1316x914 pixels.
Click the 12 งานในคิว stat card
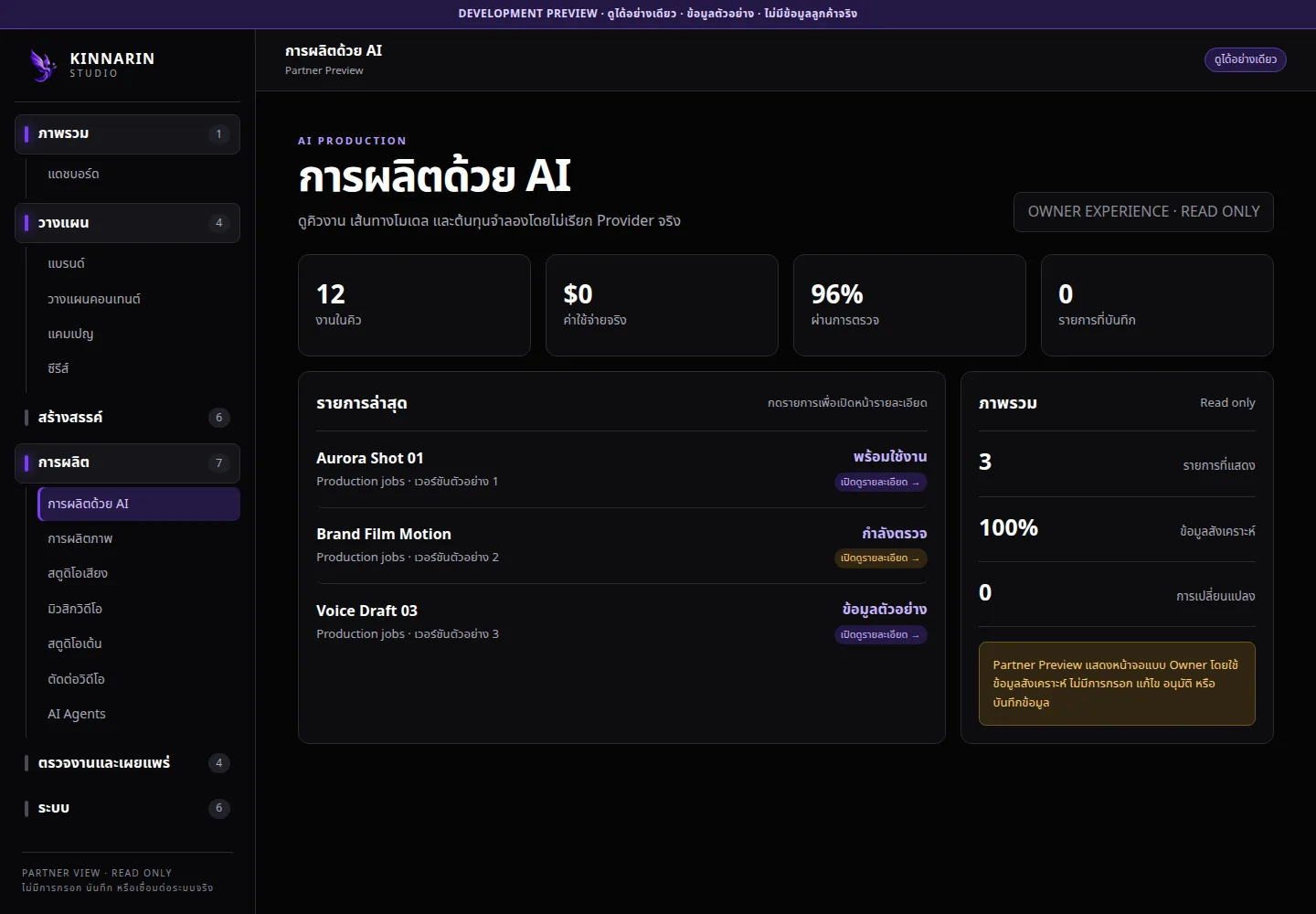414,305
